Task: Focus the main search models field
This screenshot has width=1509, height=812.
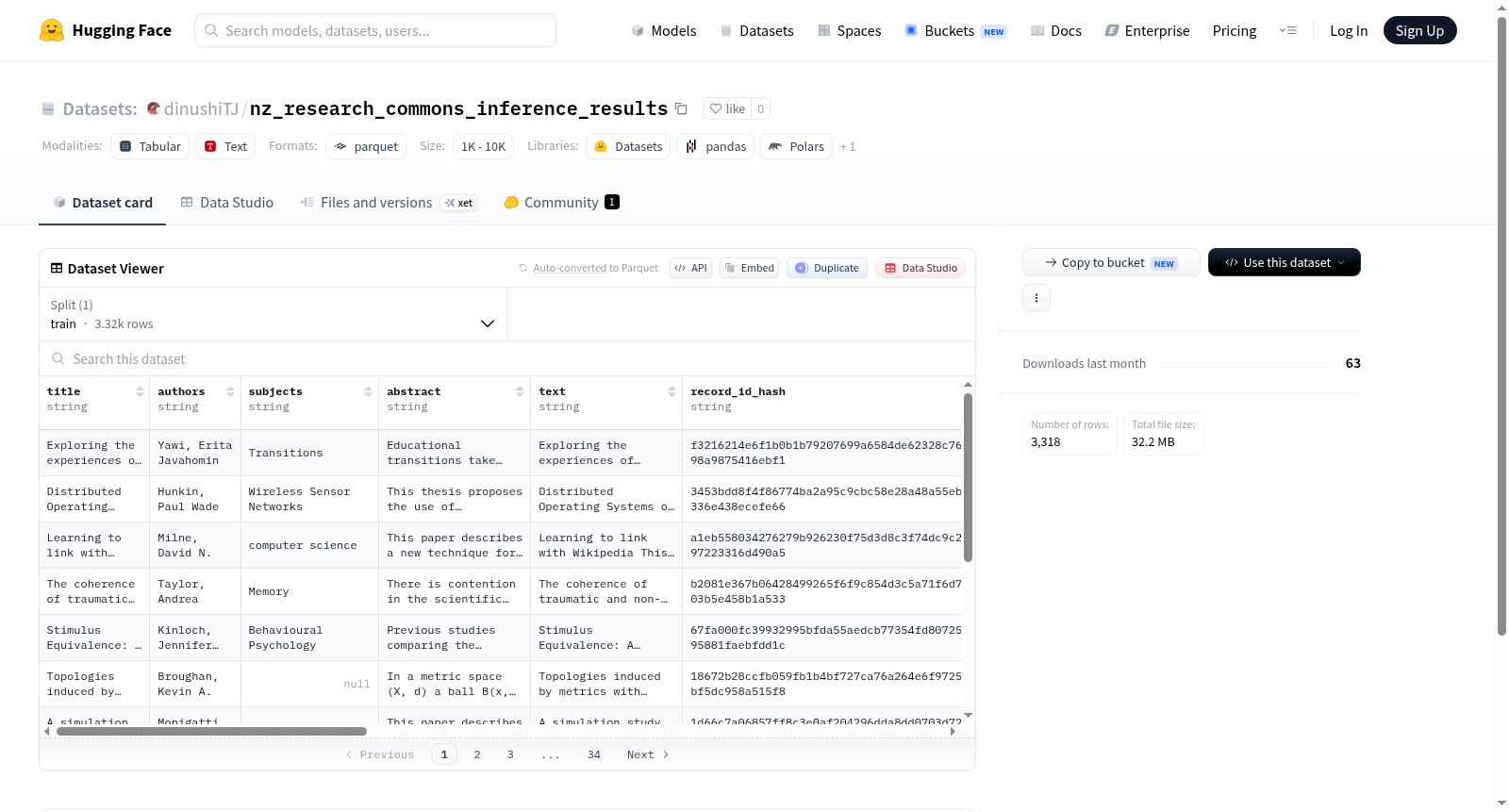Action: pyautogui.click(x=375, y=30)
